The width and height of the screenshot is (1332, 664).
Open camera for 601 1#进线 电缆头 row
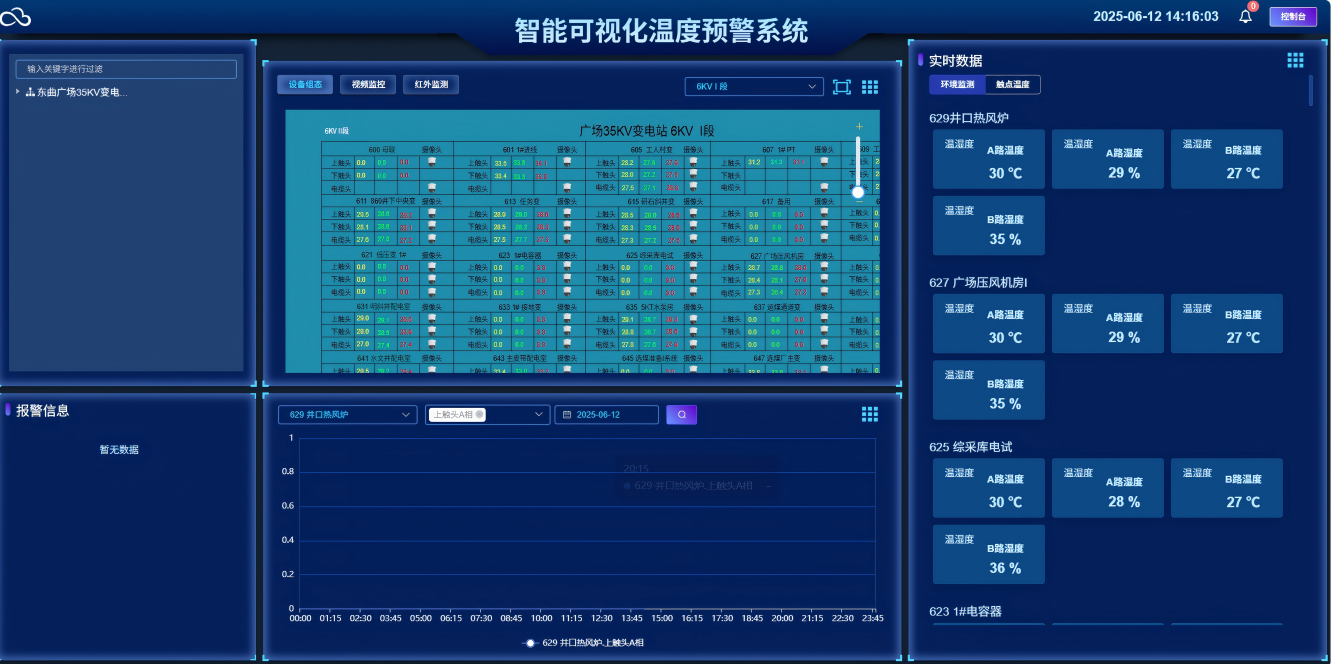click(x=567, y=188)
